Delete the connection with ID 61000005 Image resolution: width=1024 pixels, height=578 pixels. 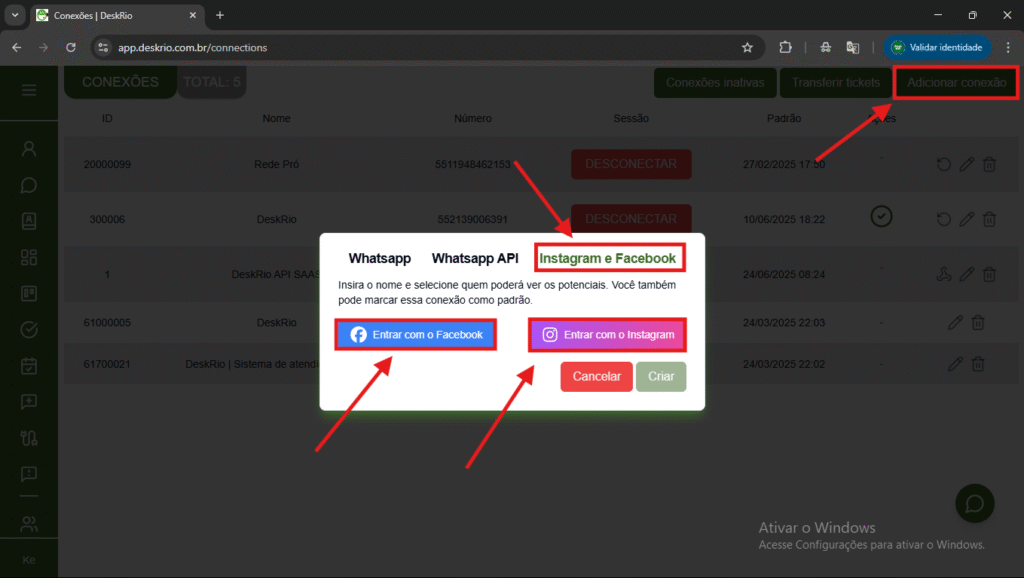click(978, 322)
